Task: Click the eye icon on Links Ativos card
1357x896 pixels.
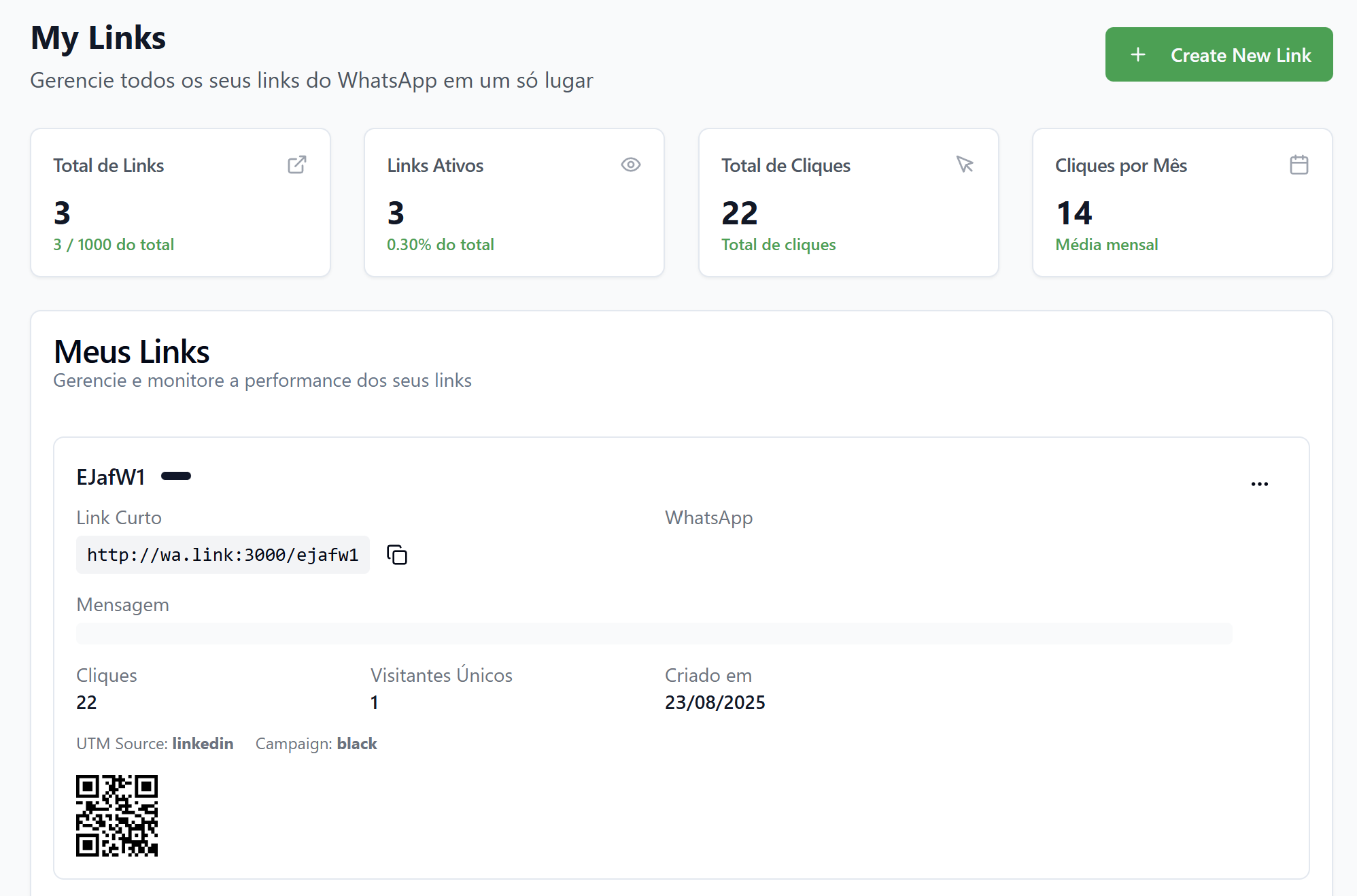Action: [x=630, y=165]
